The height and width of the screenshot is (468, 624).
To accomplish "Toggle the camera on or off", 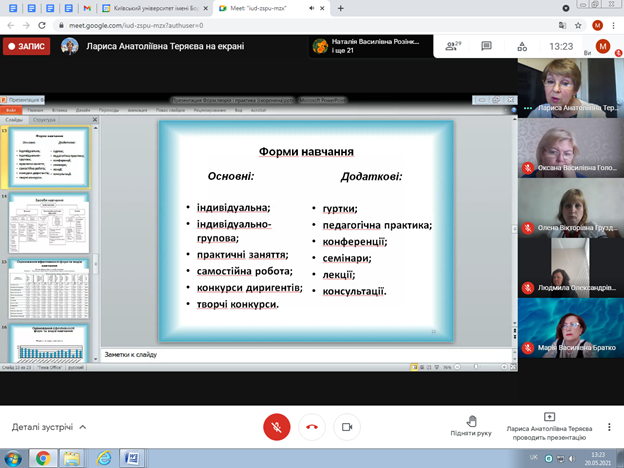I will tap(347, 426).
